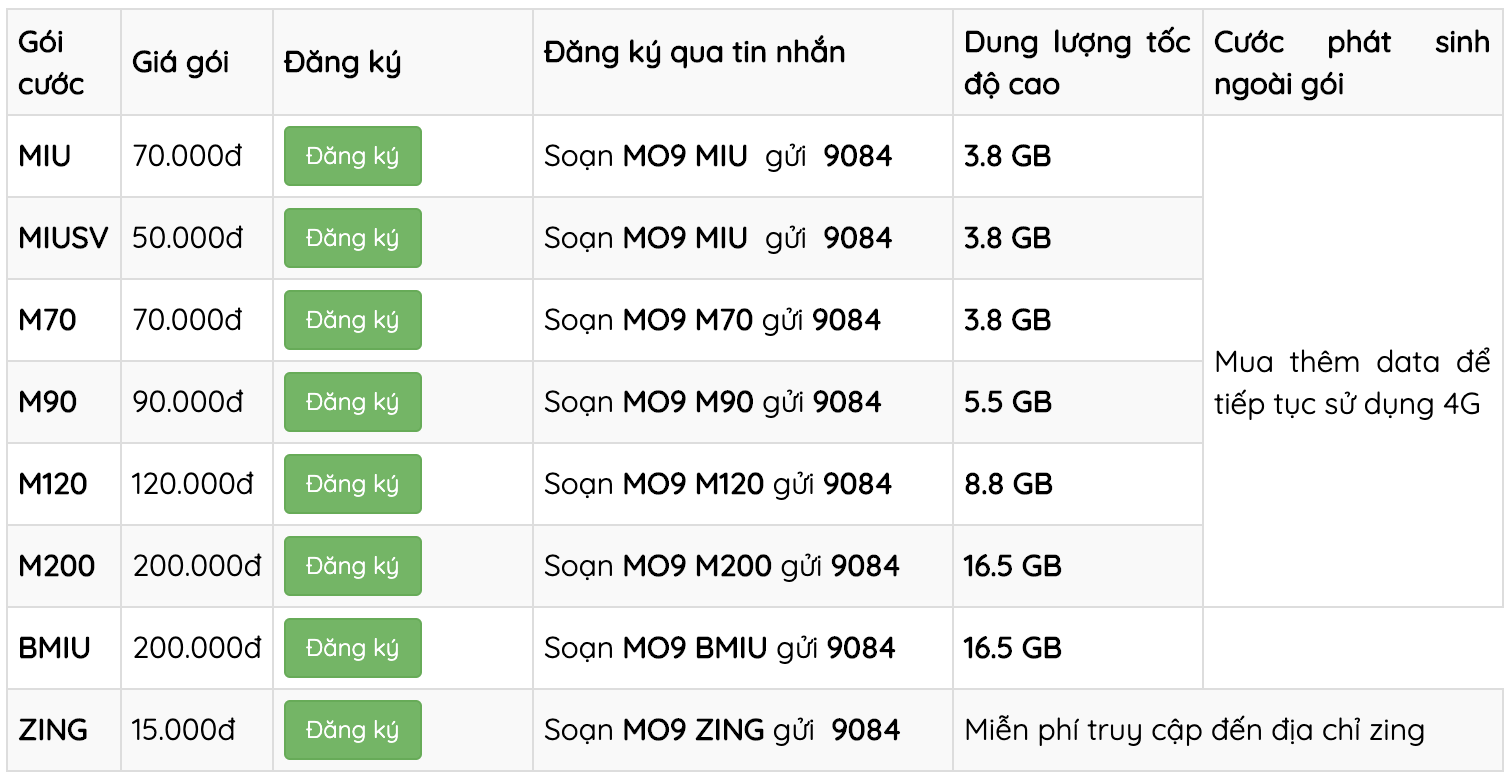Click Đăng ký button for ZING package

tap(353, 730)
